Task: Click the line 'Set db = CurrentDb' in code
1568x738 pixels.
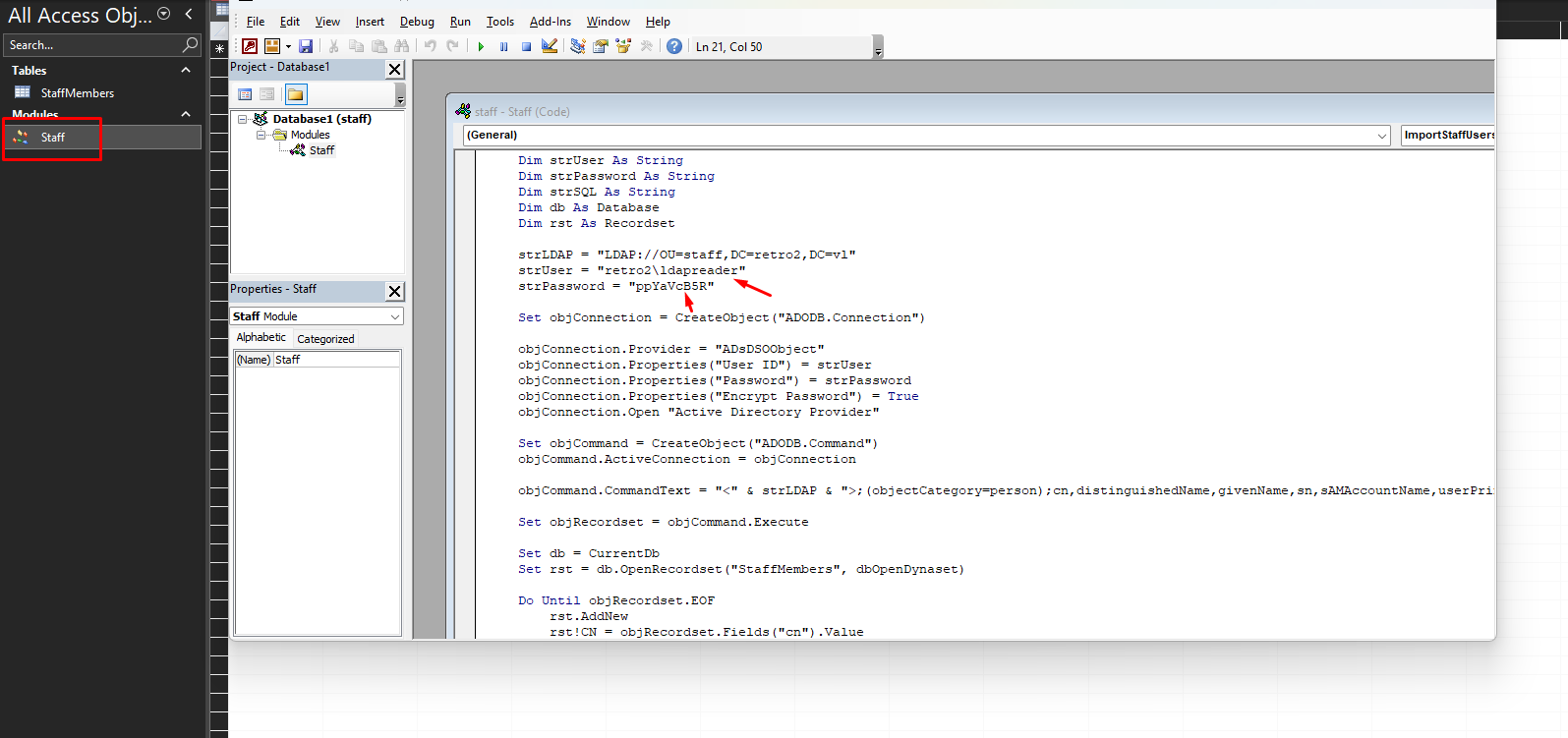Action: coord(588,554)
